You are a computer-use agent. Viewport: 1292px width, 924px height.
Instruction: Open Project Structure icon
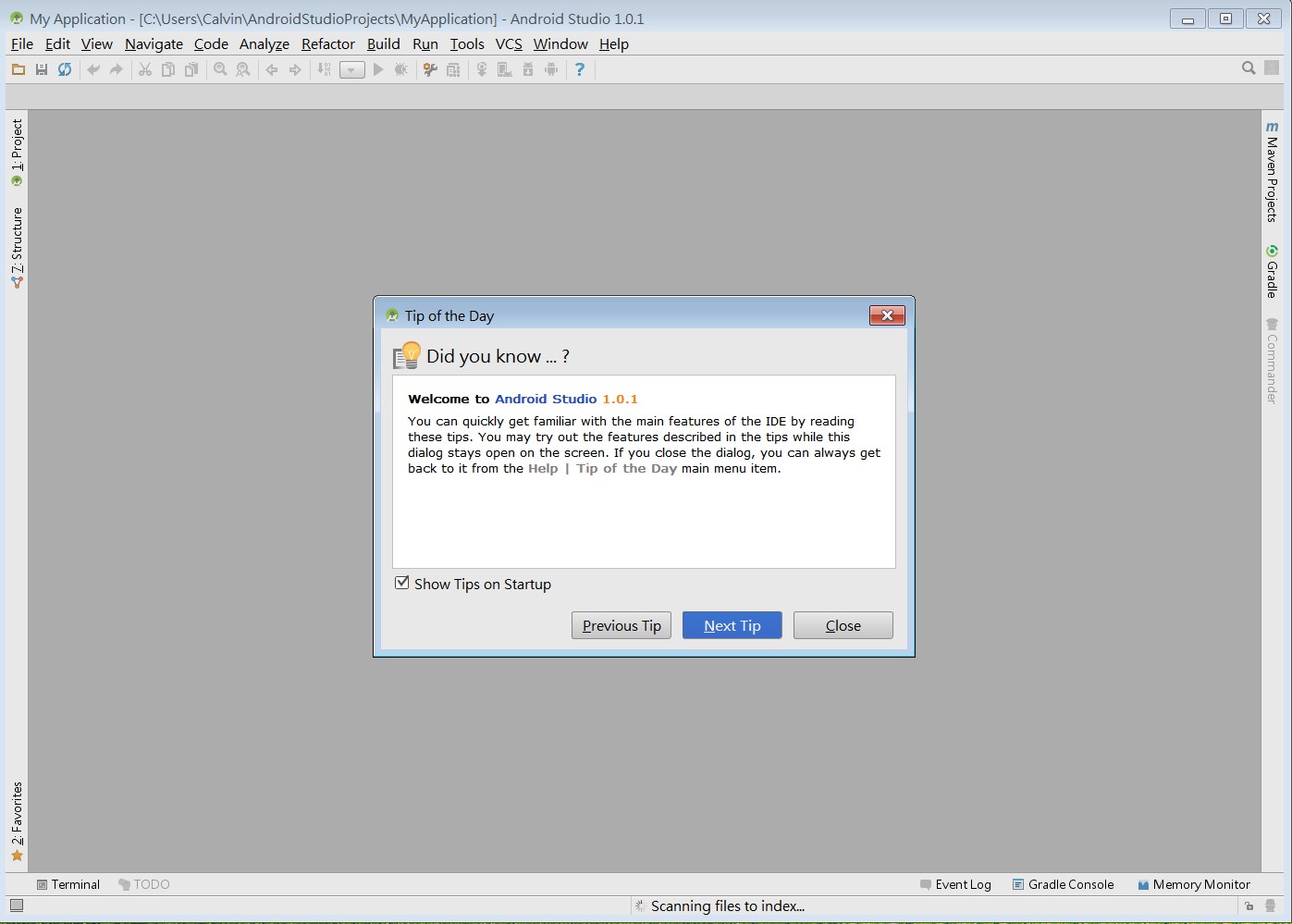(453, 69)
